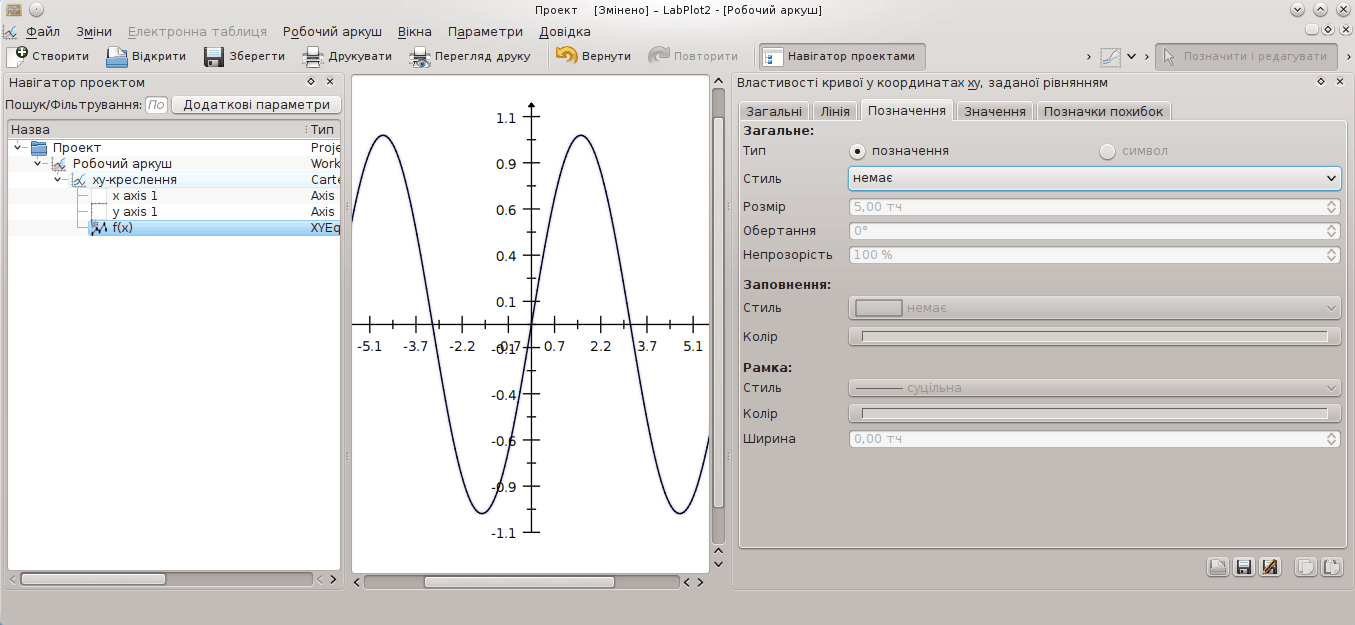This screenshot has height=625, width=1355.
Task: Select the позначення radio button
Action: click(x=857, y=151)
